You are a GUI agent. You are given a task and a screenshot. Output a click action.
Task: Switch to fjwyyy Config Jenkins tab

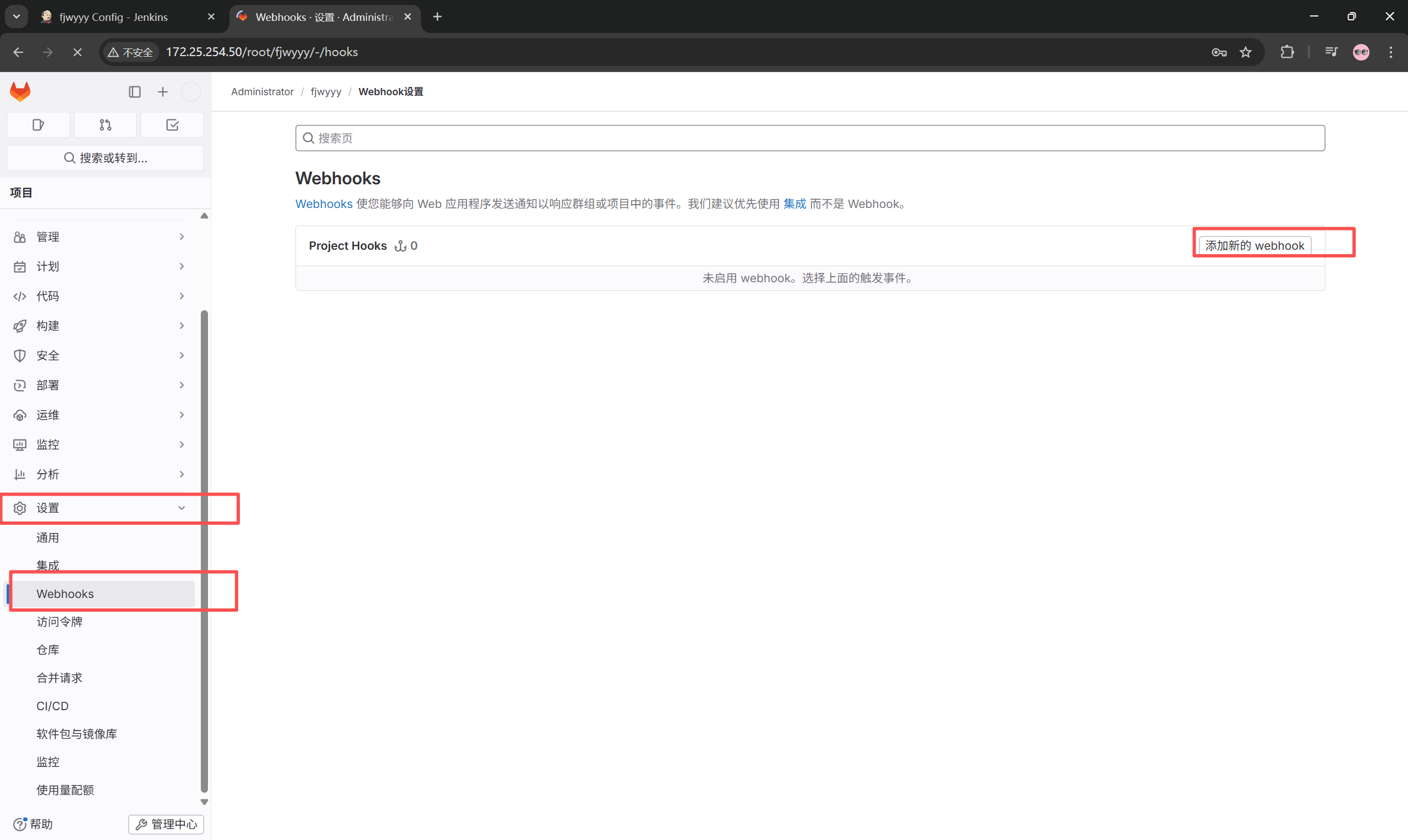pyautogui.click(x=113, y=17)
